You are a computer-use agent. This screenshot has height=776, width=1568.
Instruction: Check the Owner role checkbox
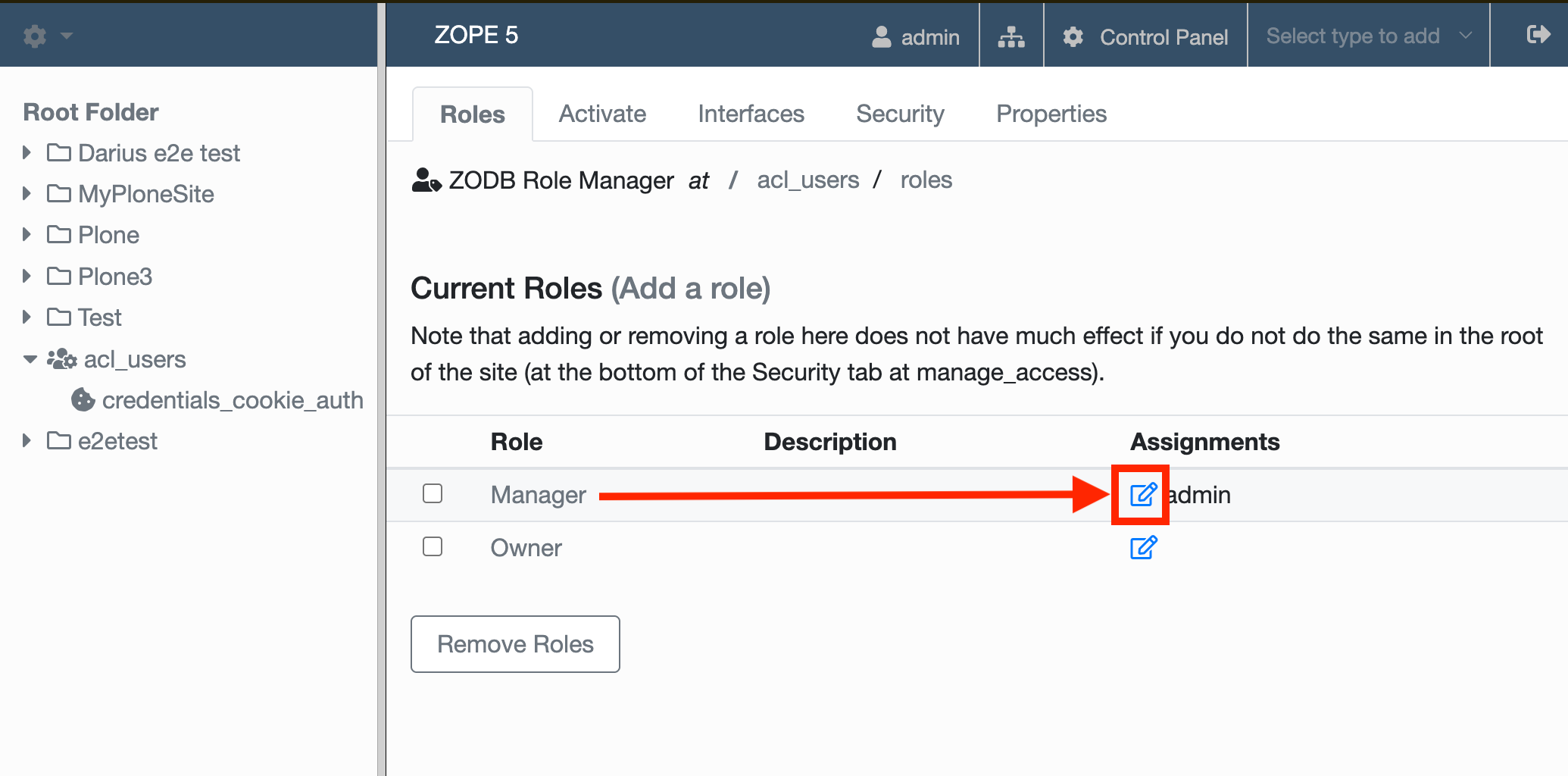pos(433,546)
